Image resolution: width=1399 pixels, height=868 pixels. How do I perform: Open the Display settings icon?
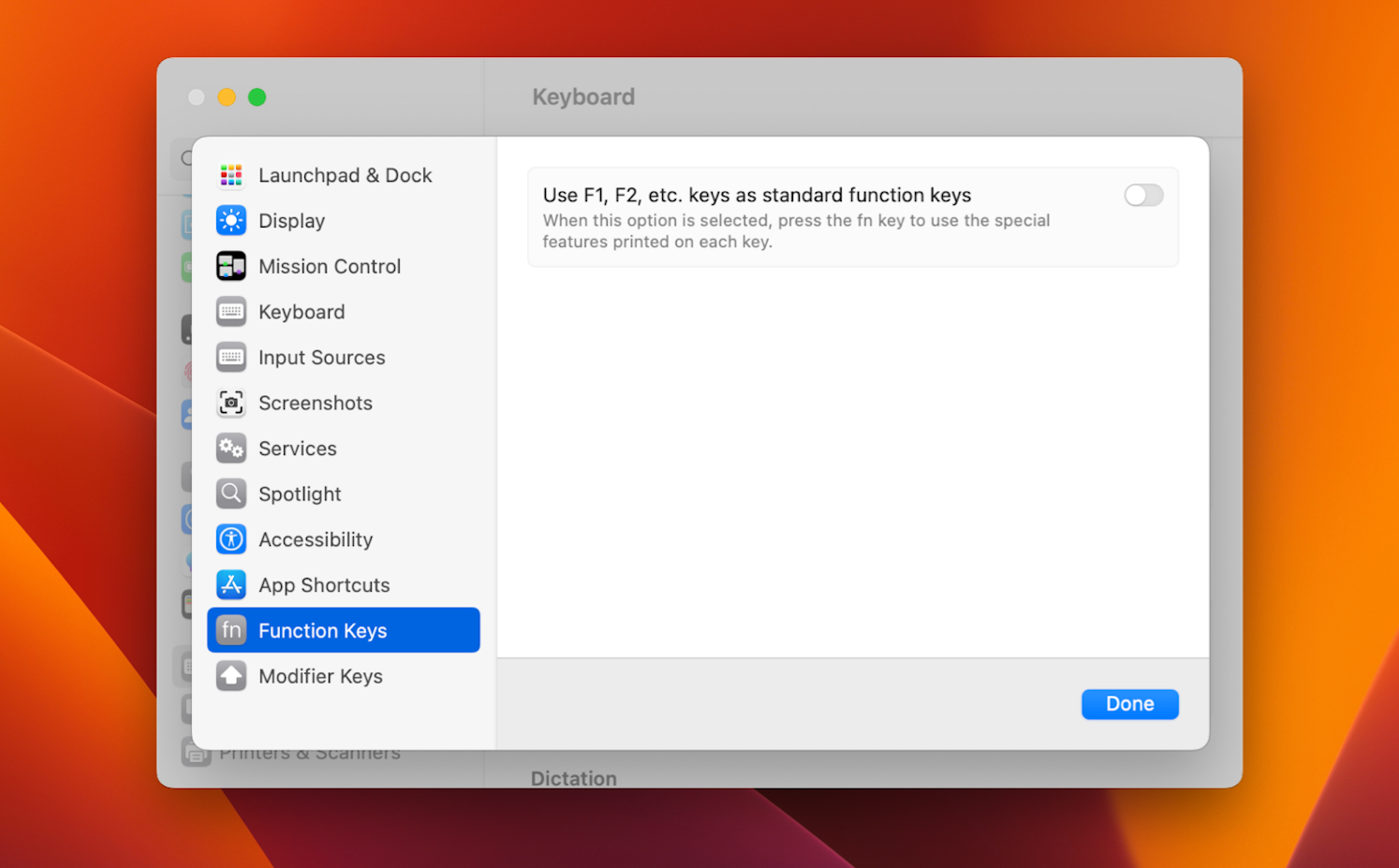click(x=230, y=220)
